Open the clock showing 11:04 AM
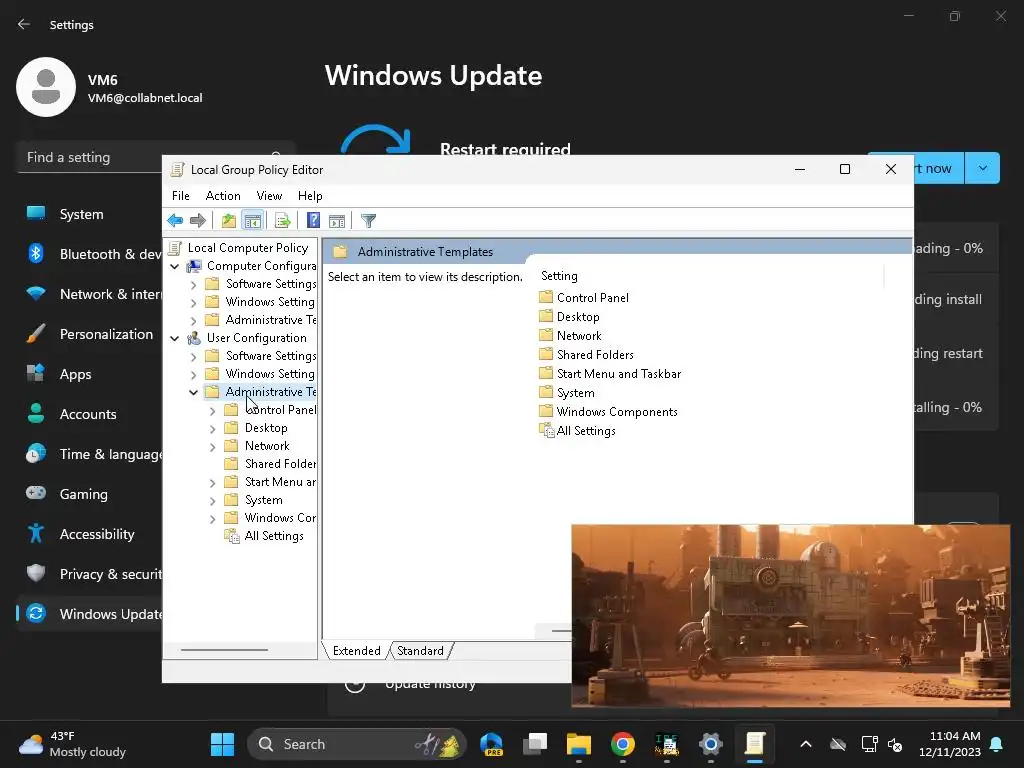 tap(950, 744)
